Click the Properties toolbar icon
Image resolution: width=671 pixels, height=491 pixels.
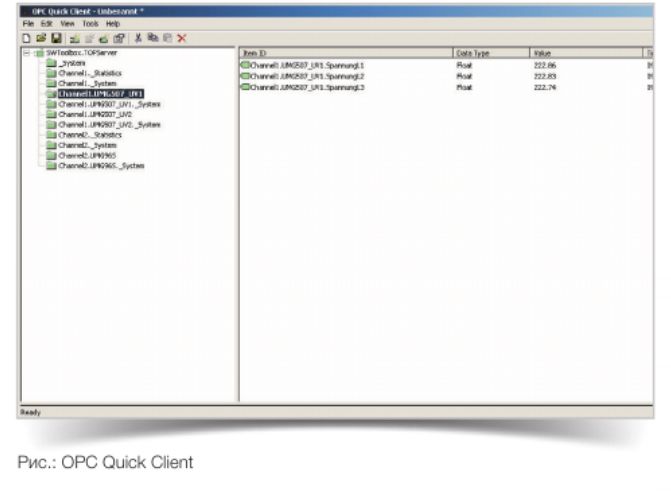tap(120, 37)
